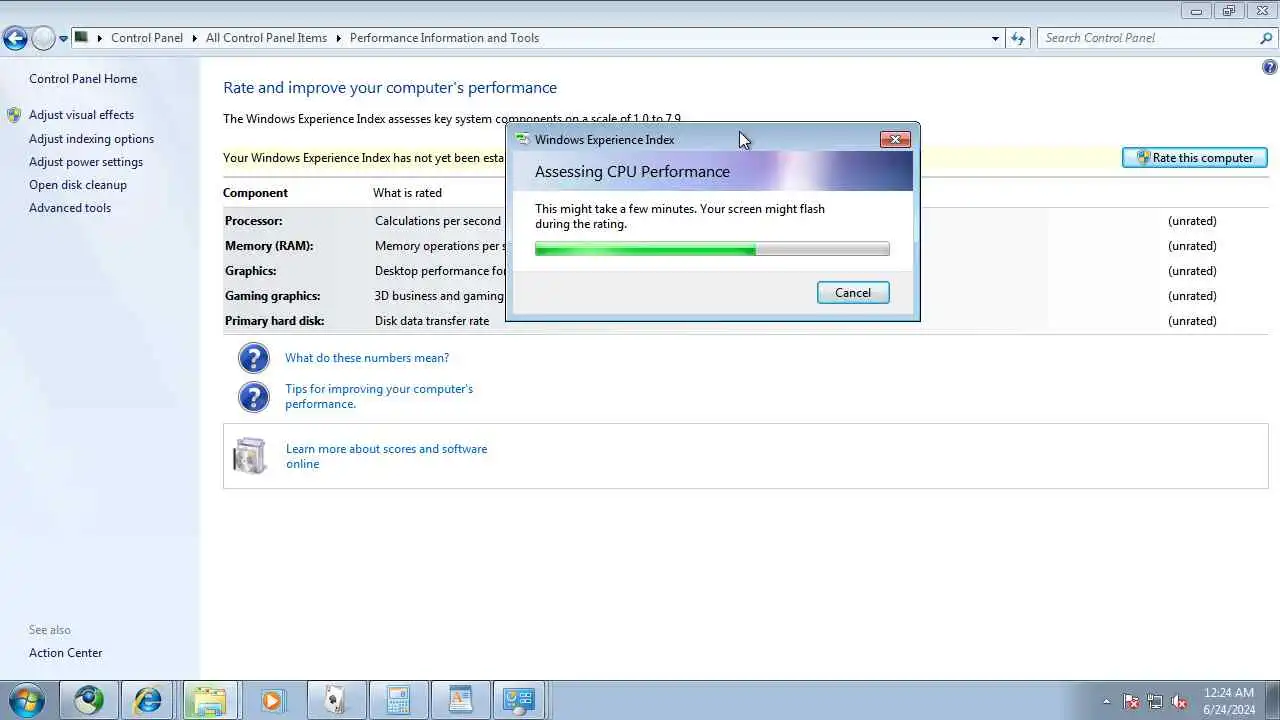Click the question icon beside What do these numbers

[254, 358]
